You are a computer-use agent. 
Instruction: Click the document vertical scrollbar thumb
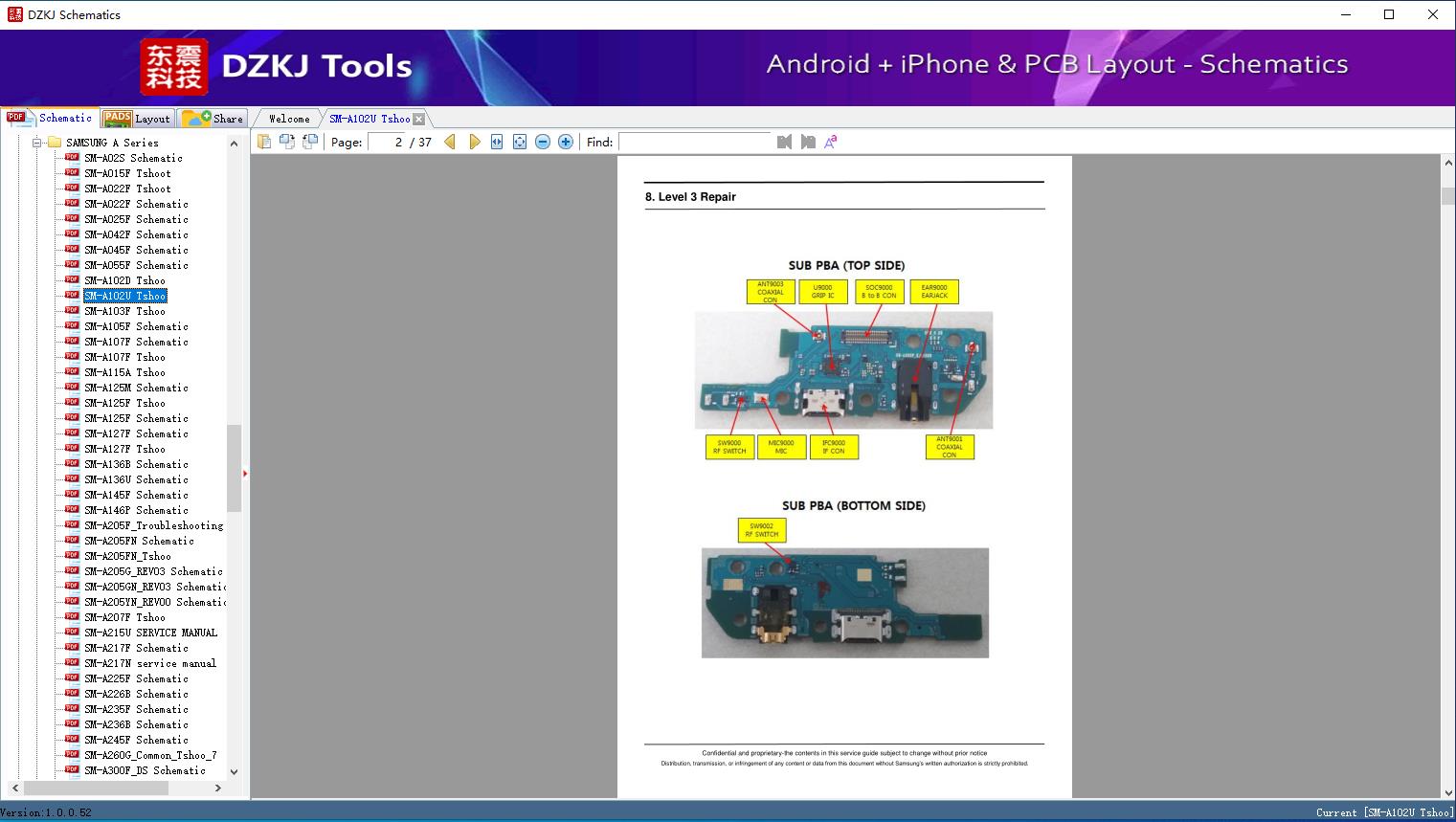pos(1448,196)
